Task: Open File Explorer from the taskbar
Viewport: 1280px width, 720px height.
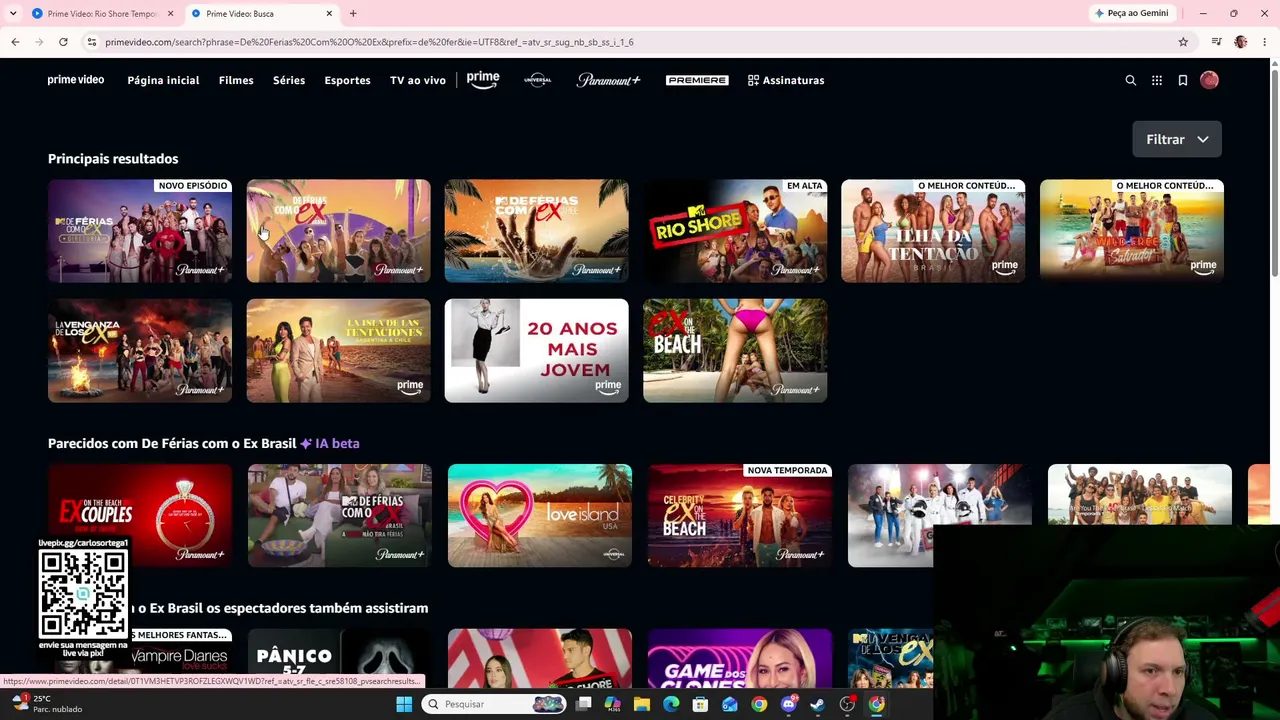Action: pos(642,704)
